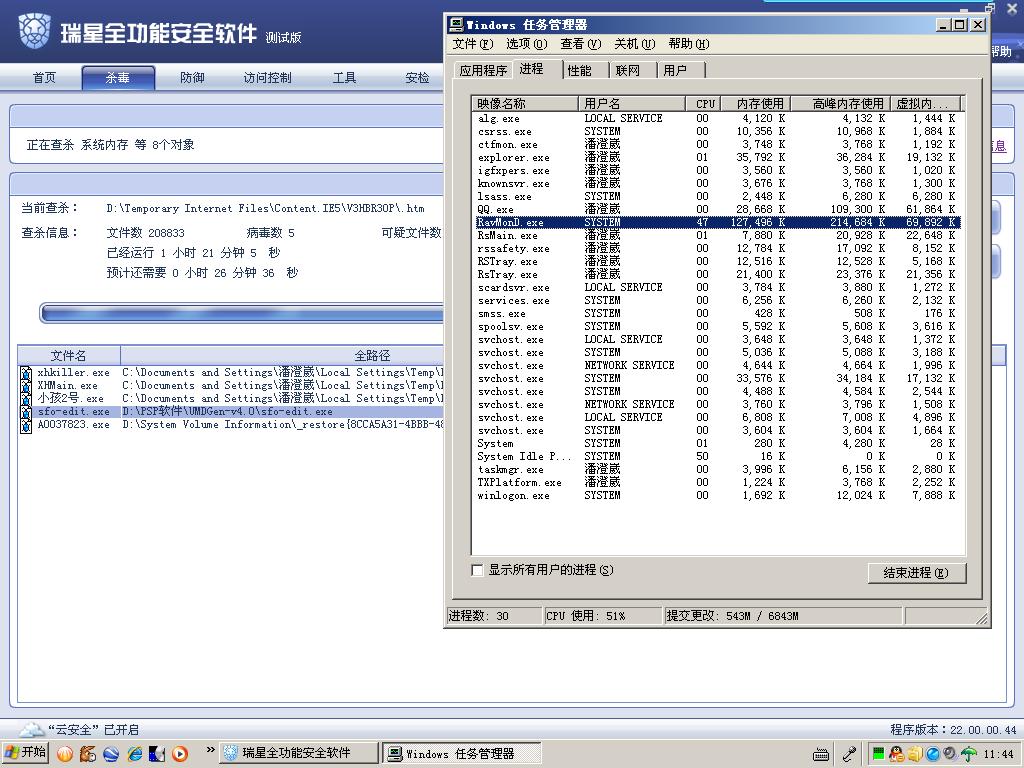Open the 帮助(H) menu in Task Manager
The image size is (1024, 768).
coord(688,44)
